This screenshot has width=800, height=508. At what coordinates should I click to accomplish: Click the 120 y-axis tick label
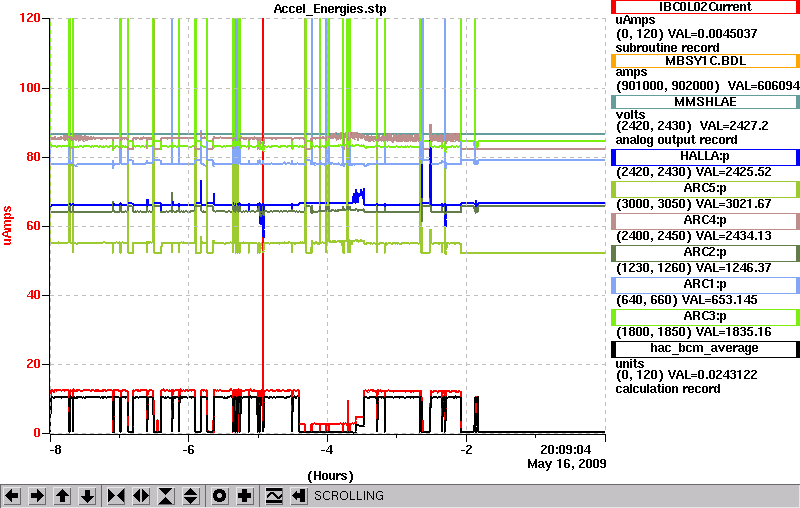(x=30, y=18)
